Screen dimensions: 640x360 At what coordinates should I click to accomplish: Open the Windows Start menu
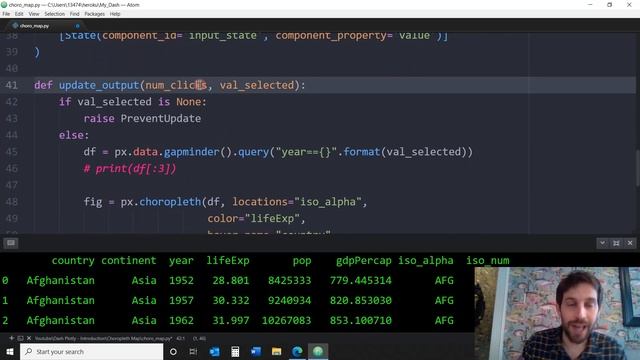point(10,351)
